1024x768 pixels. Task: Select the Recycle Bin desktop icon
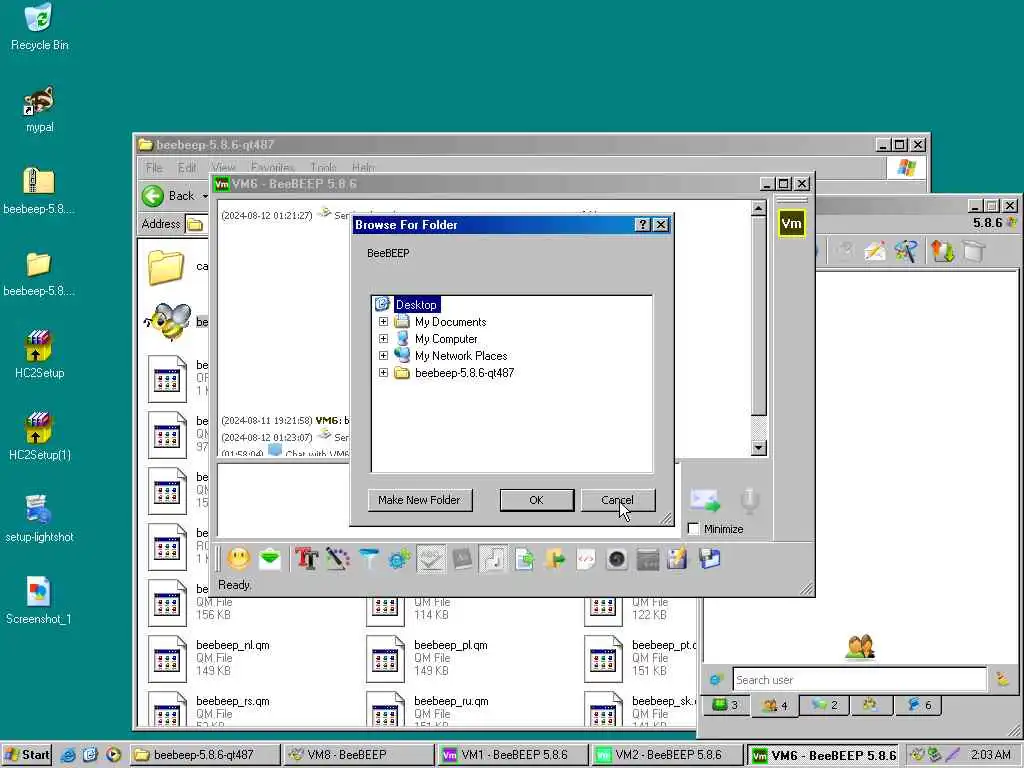click(39, 27)
